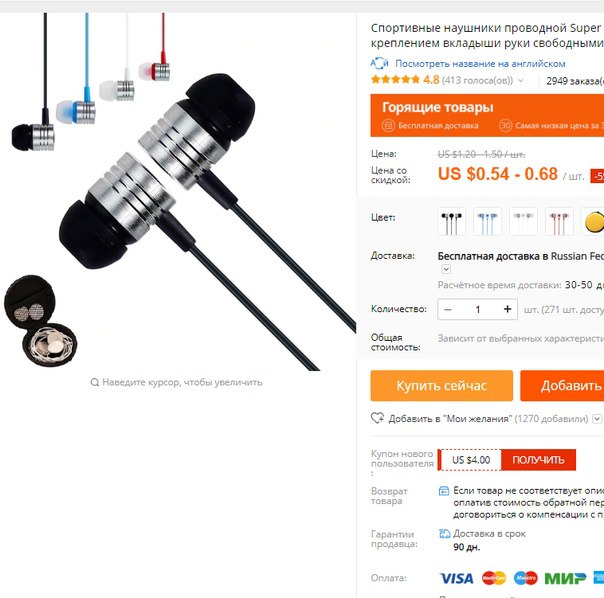The image size is (604, 598).
Task: Click the heart icon to add to wishlist
Action: tap(378, 418)
